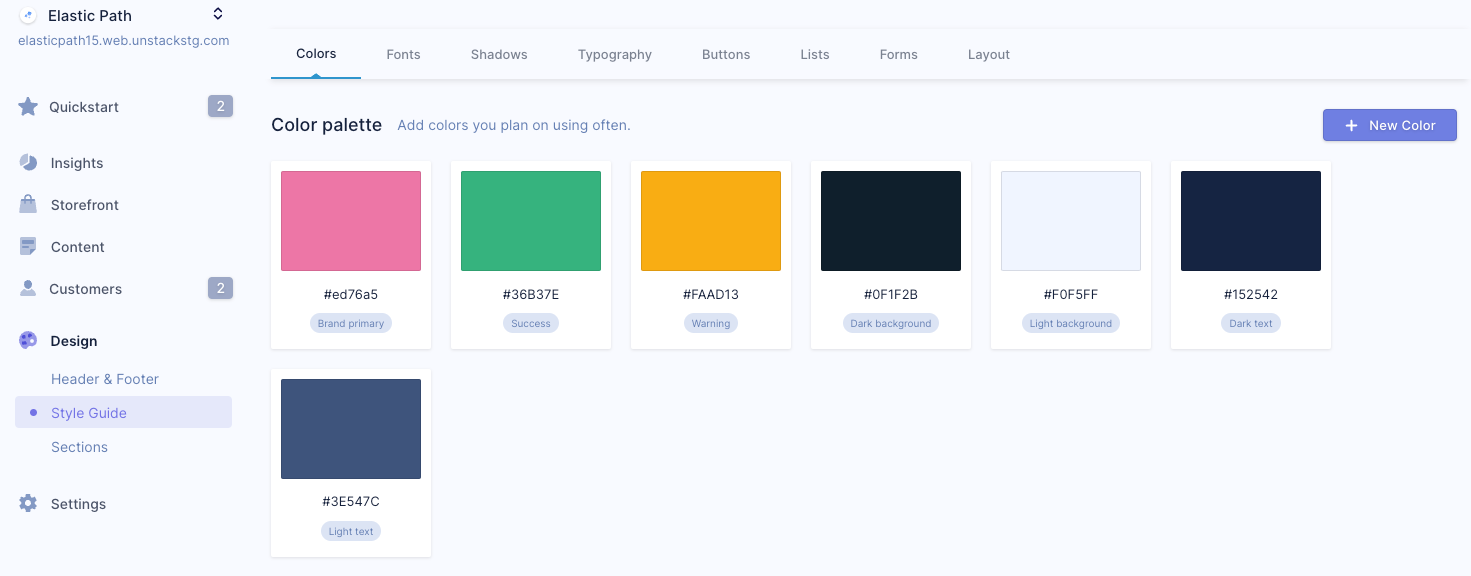Open the Sections page
The image size is (1471, 576).
tap(79, 447)
